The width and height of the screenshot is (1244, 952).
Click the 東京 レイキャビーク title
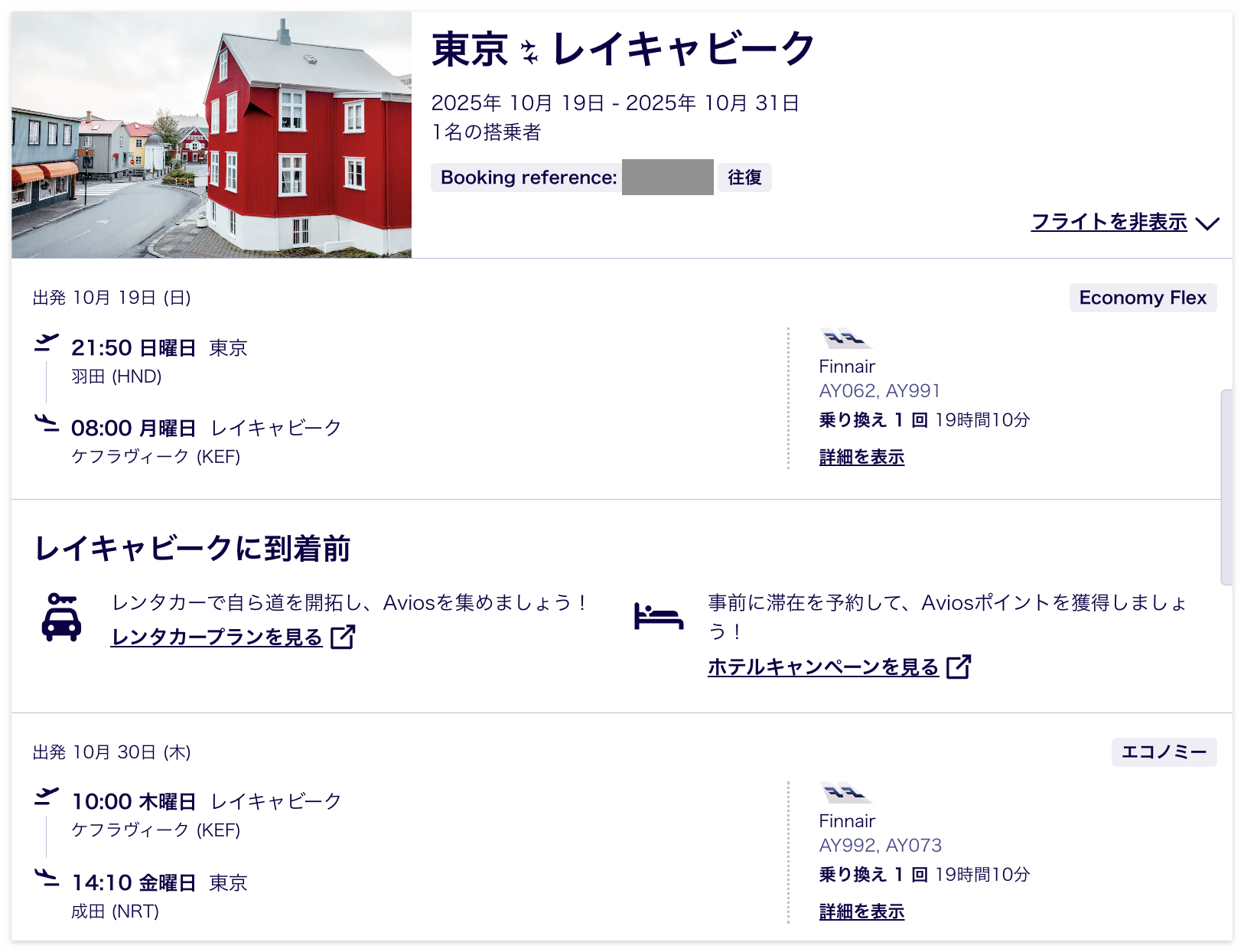pos(624,50)
